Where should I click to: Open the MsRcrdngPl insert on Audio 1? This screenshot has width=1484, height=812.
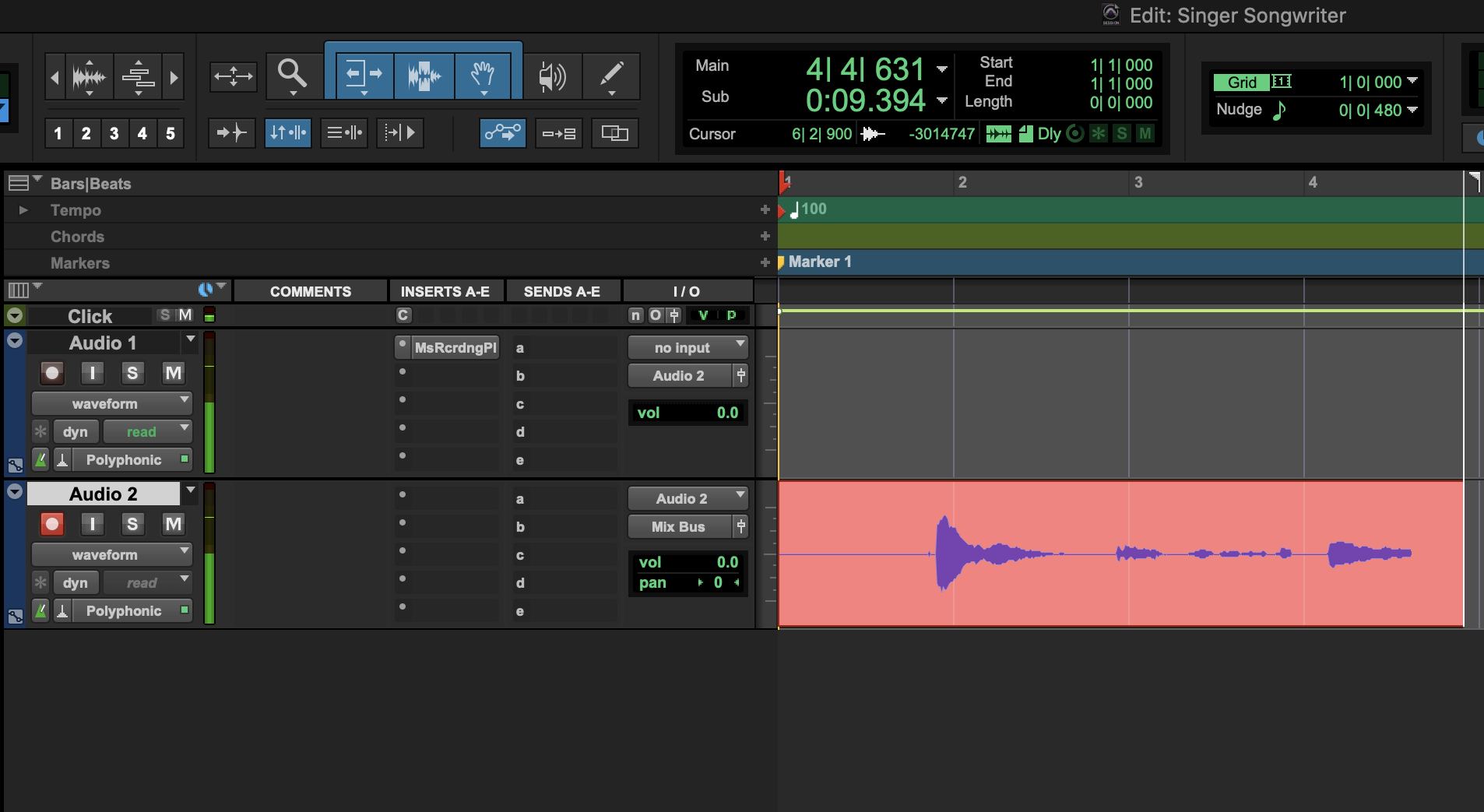(455, 348)
